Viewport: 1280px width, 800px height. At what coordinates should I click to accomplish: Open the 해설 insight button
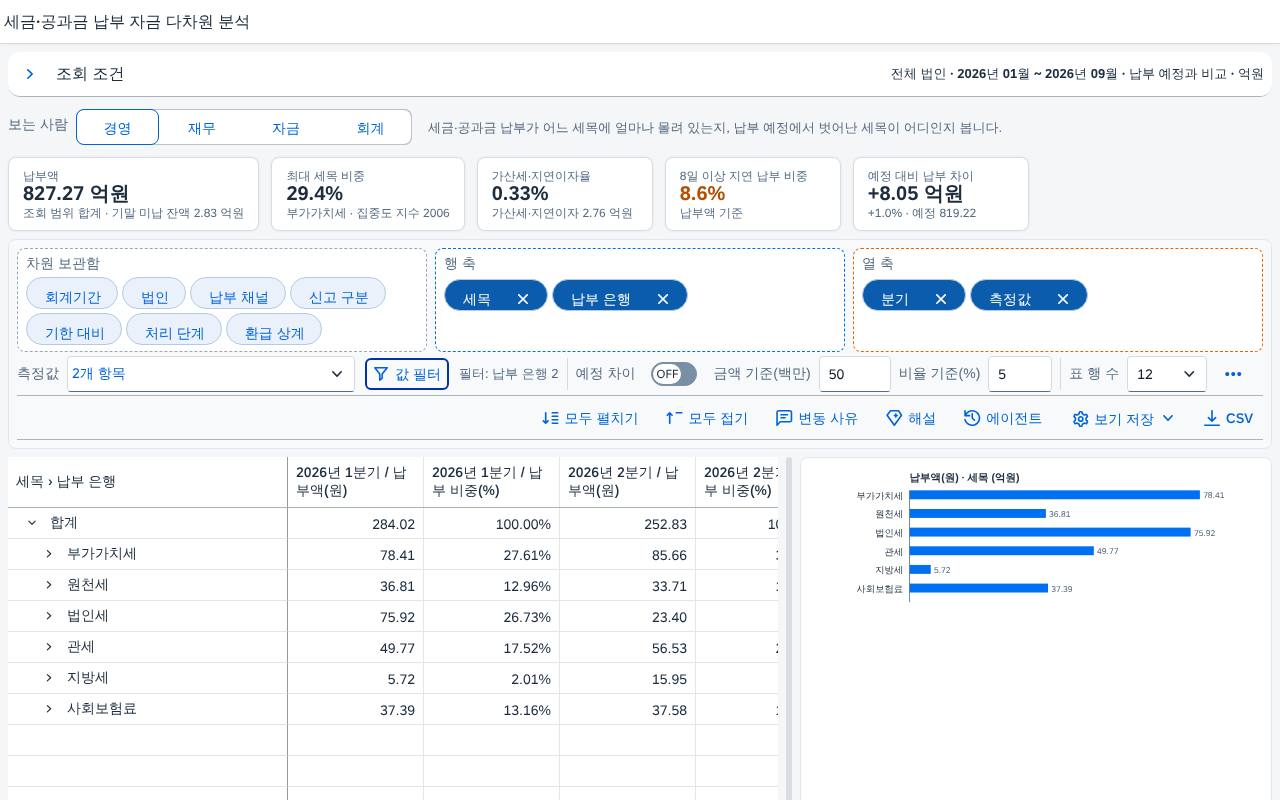pos(911,418)
